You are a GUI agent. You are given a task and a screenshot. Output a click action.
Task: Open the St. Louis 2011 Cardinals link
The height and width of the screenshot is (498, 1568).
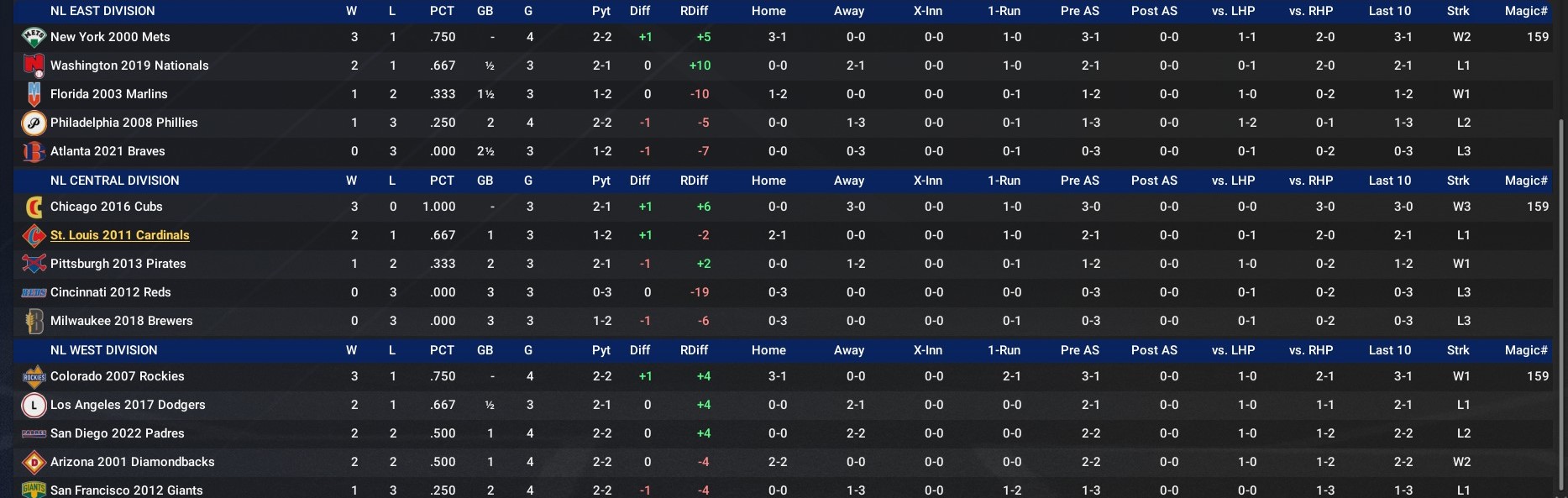[119, 235]
